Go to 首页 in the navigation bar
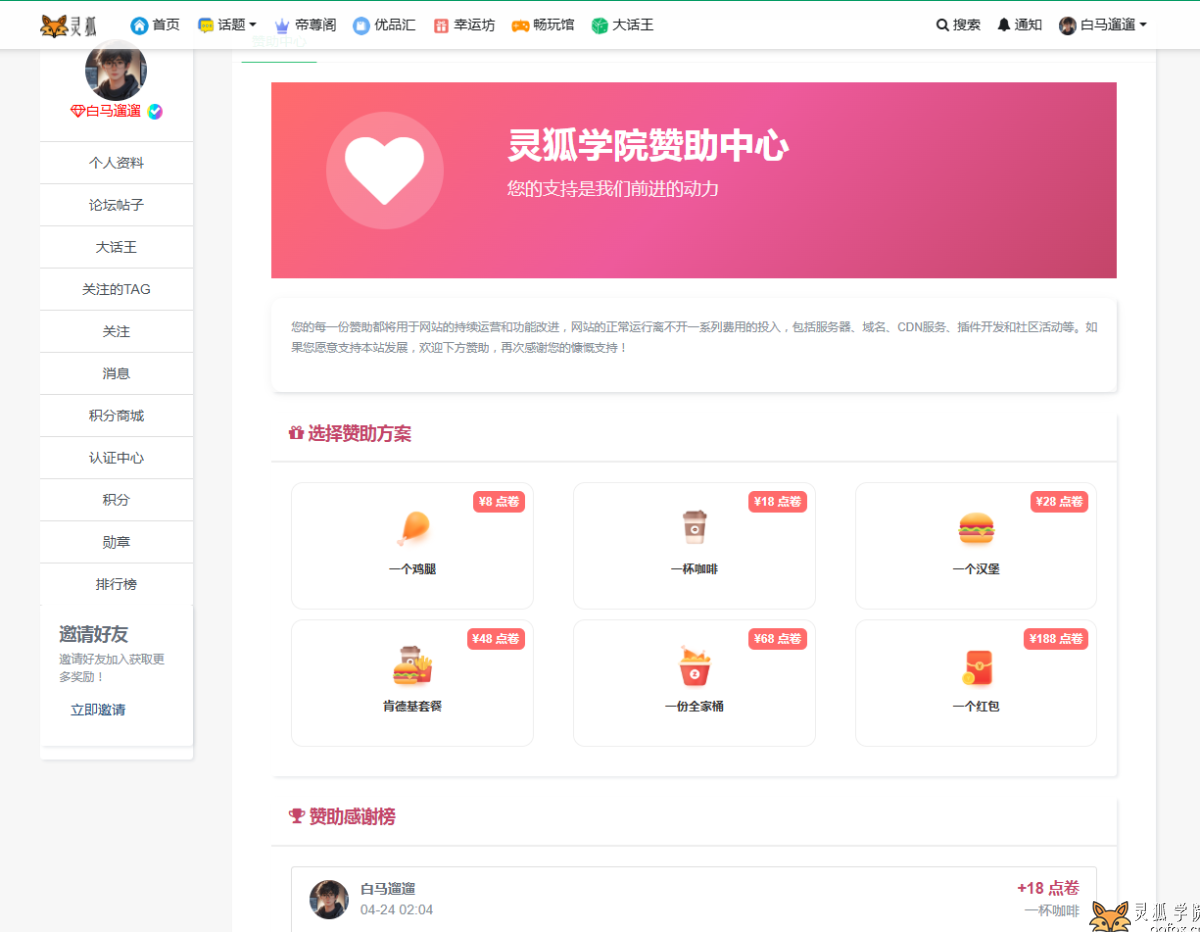Viewport: 1200px width, 932px height. tap(155, 25)
